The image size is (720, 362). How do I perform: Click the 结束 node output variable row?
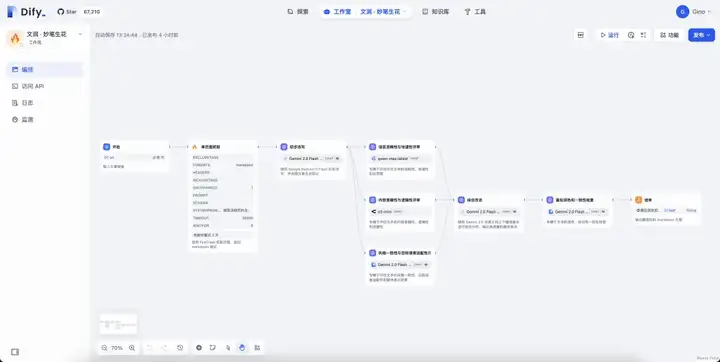[667, 210]
